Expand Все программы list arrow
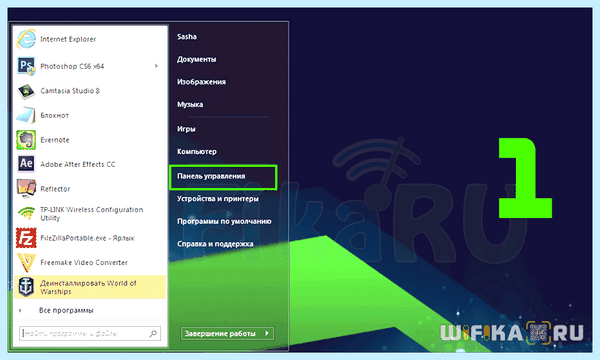This screenshot has height=360, width=600. coord(20,310)
